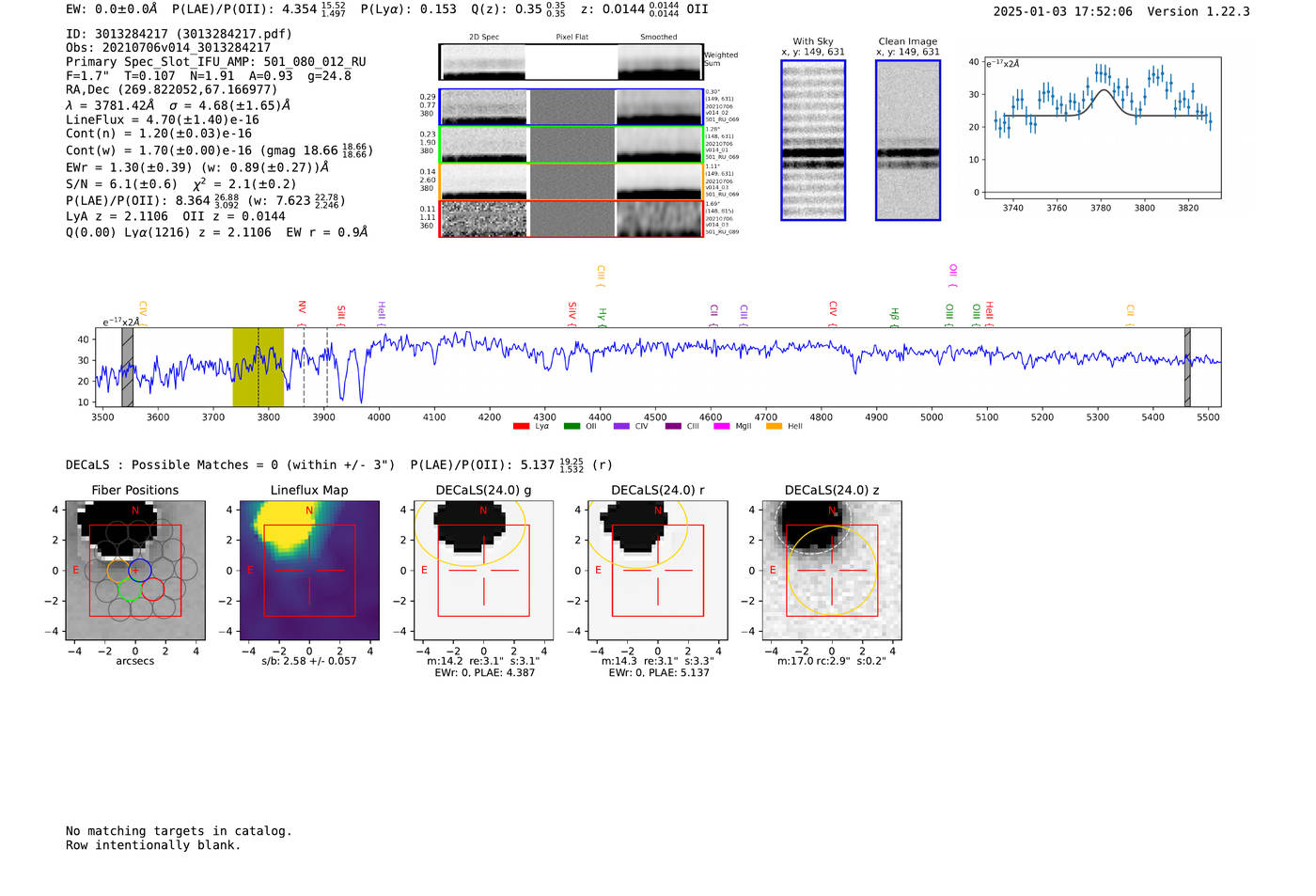The image size is (1316, 896).
Task: Select the orange-bordered 2D spectrum row
Action: click(572, 181)
